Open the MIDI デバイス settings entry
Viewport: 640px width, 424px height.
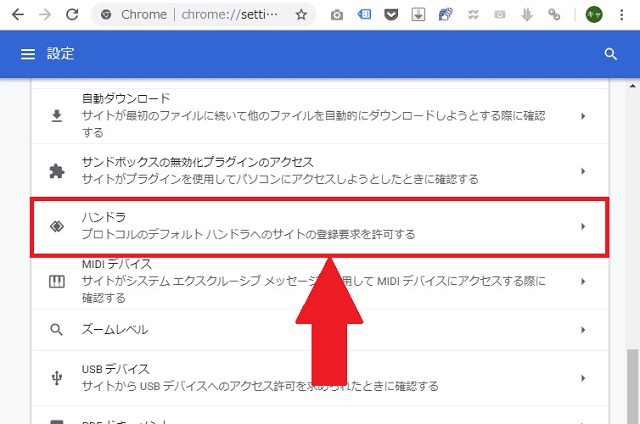[320, 282]
